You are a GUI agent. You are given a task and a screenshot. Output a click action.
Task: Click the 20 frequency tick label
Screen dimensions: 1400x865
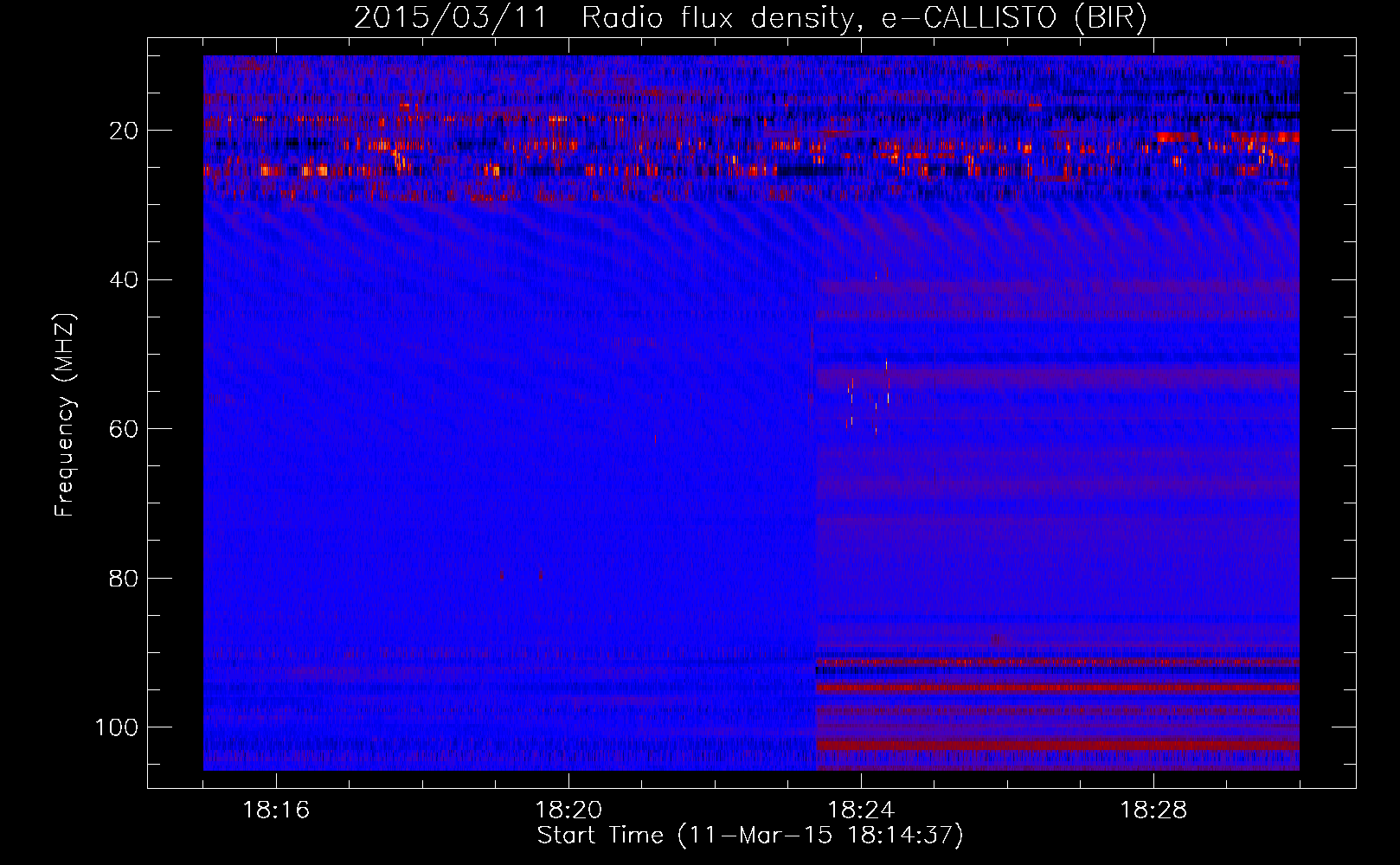tap(124, 131)
